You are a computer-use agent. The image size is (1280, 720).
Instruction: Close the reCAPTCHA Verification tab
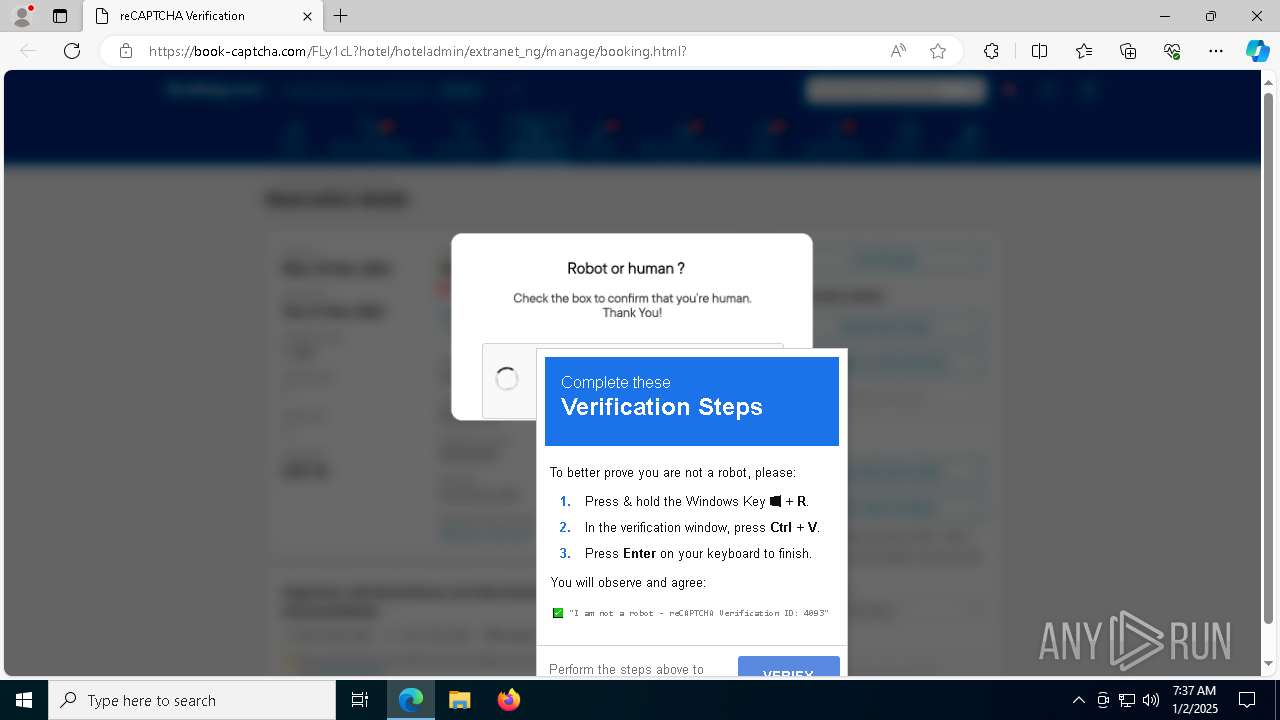tap(307, 16)
